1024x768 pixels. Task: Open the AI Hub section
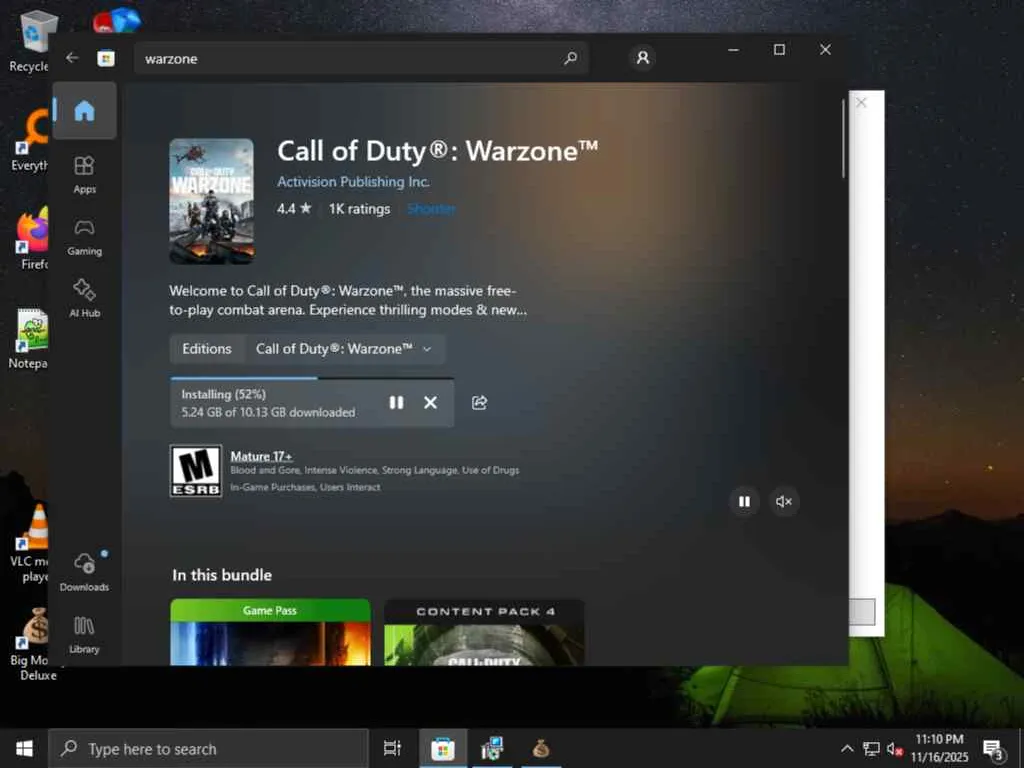click(x=84, y=298)
